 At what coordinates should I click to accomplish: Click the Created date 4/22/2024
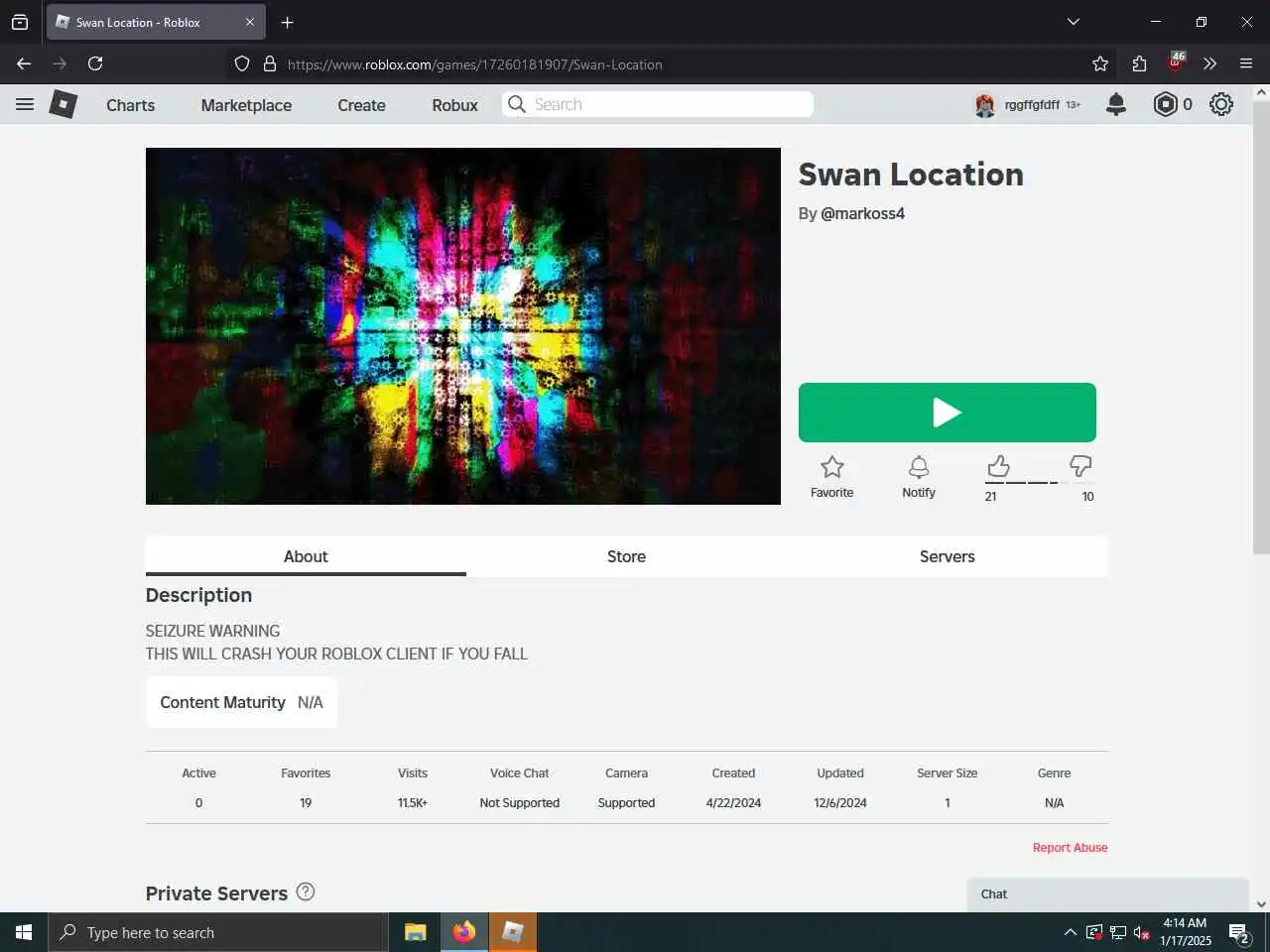click(x=733, y=803)
